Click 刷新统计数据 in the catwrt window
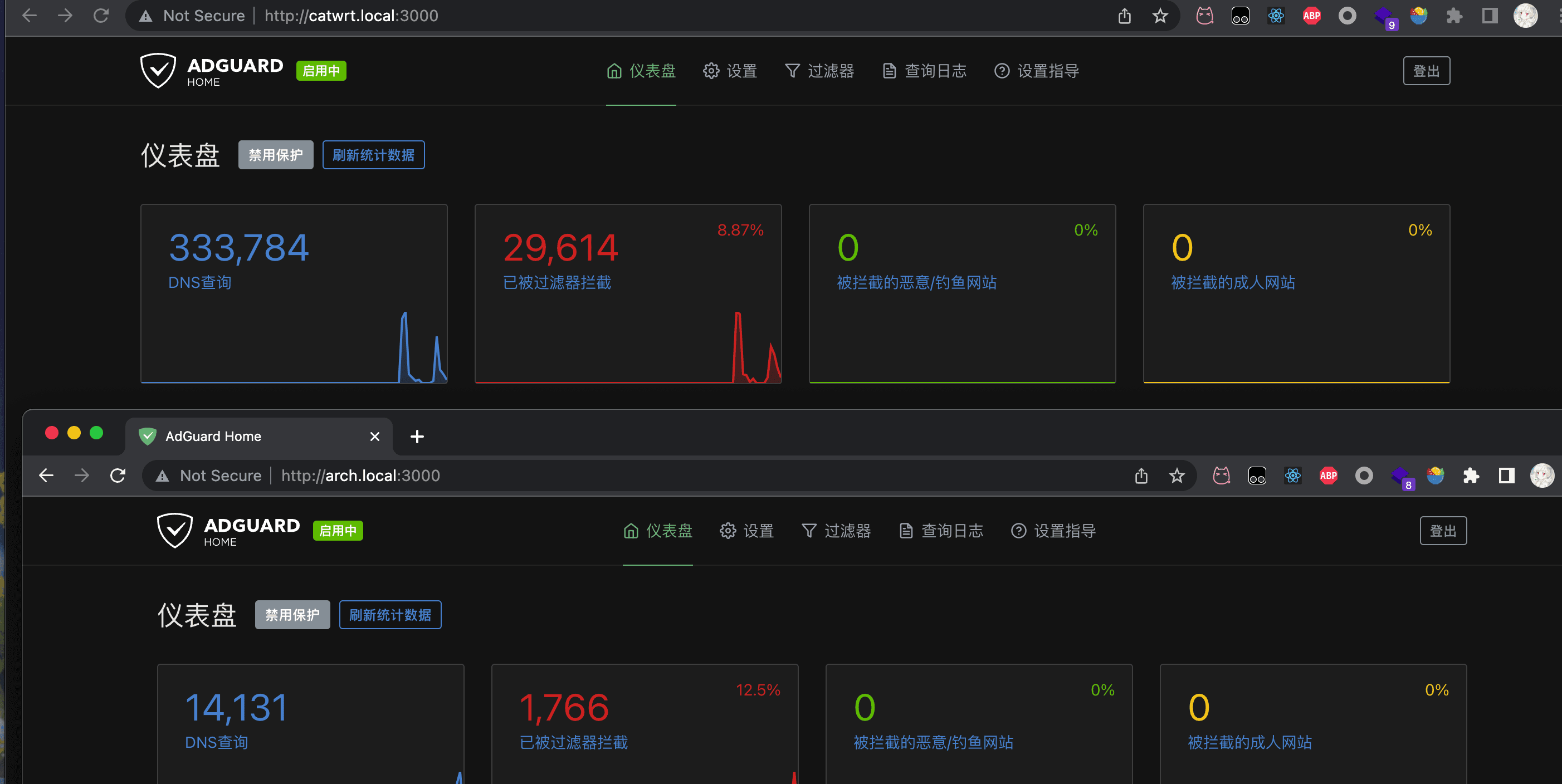 pyautogui.click(x=374, y=155)
